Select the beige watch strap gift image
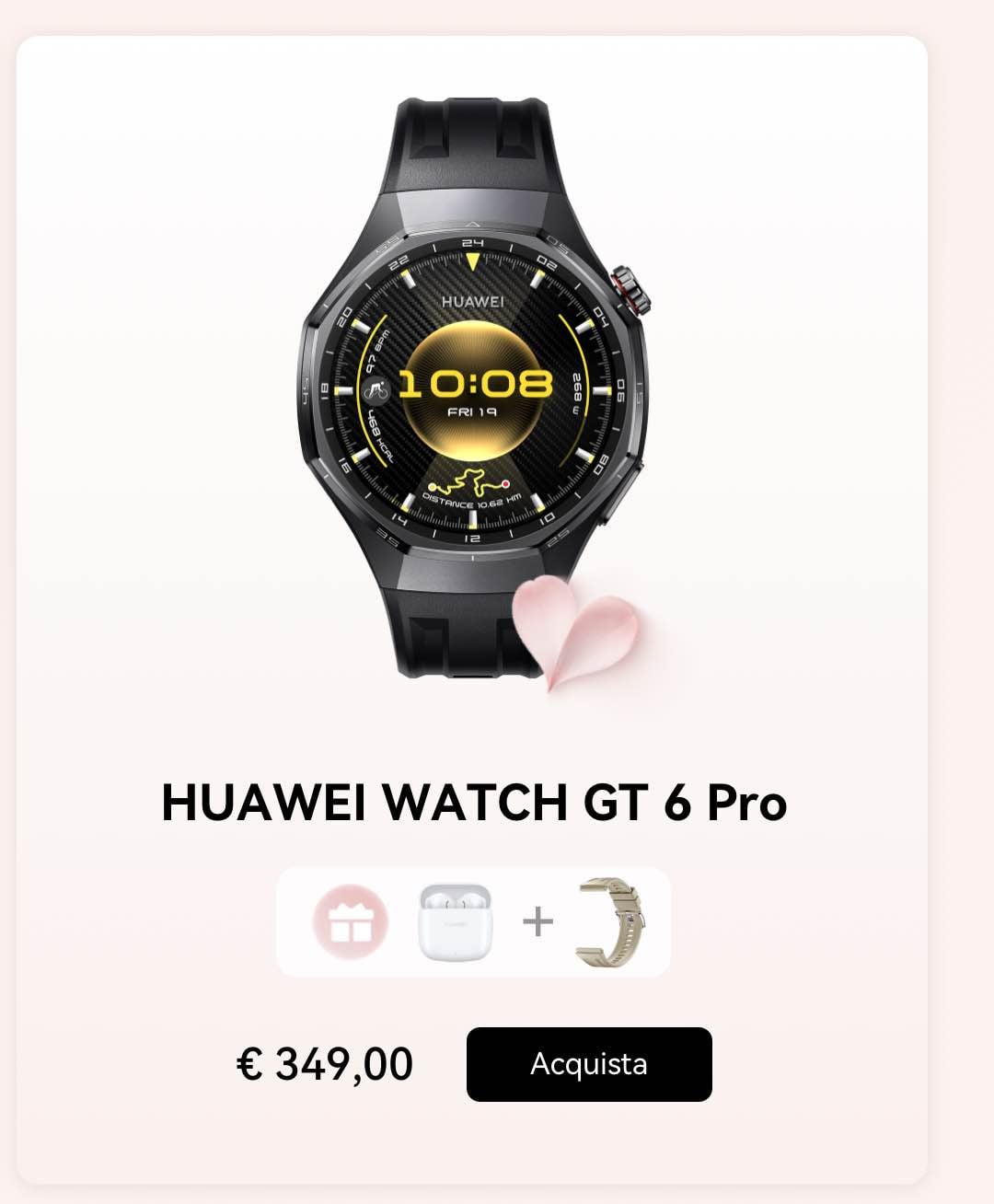994x1204 pixels. point(610,921)
